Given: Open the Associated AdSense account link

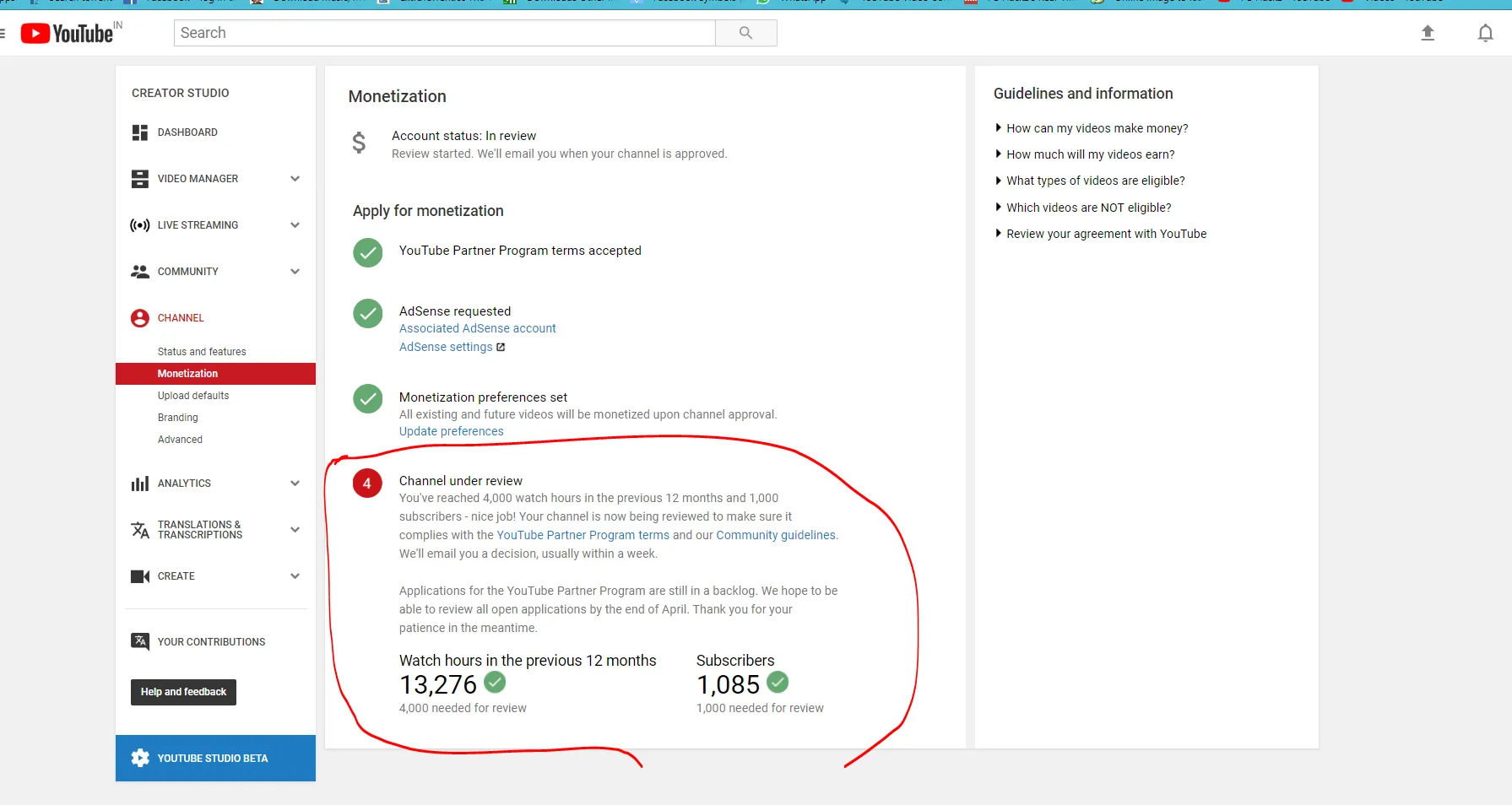Looking at the screenshot, I should (478, 328).
